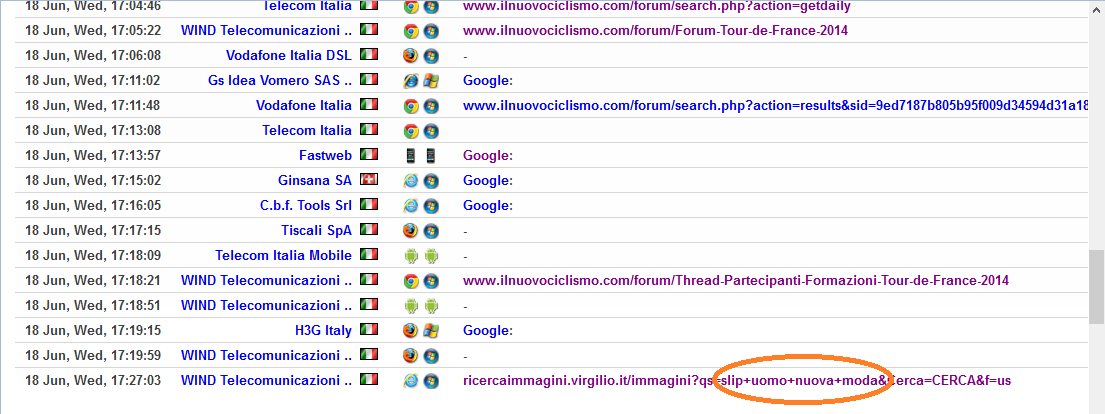Click the Windows OS icon in the 17:19:59 row
The height and width of the screenshot is (414, 1105).
(x=431, y=355)
